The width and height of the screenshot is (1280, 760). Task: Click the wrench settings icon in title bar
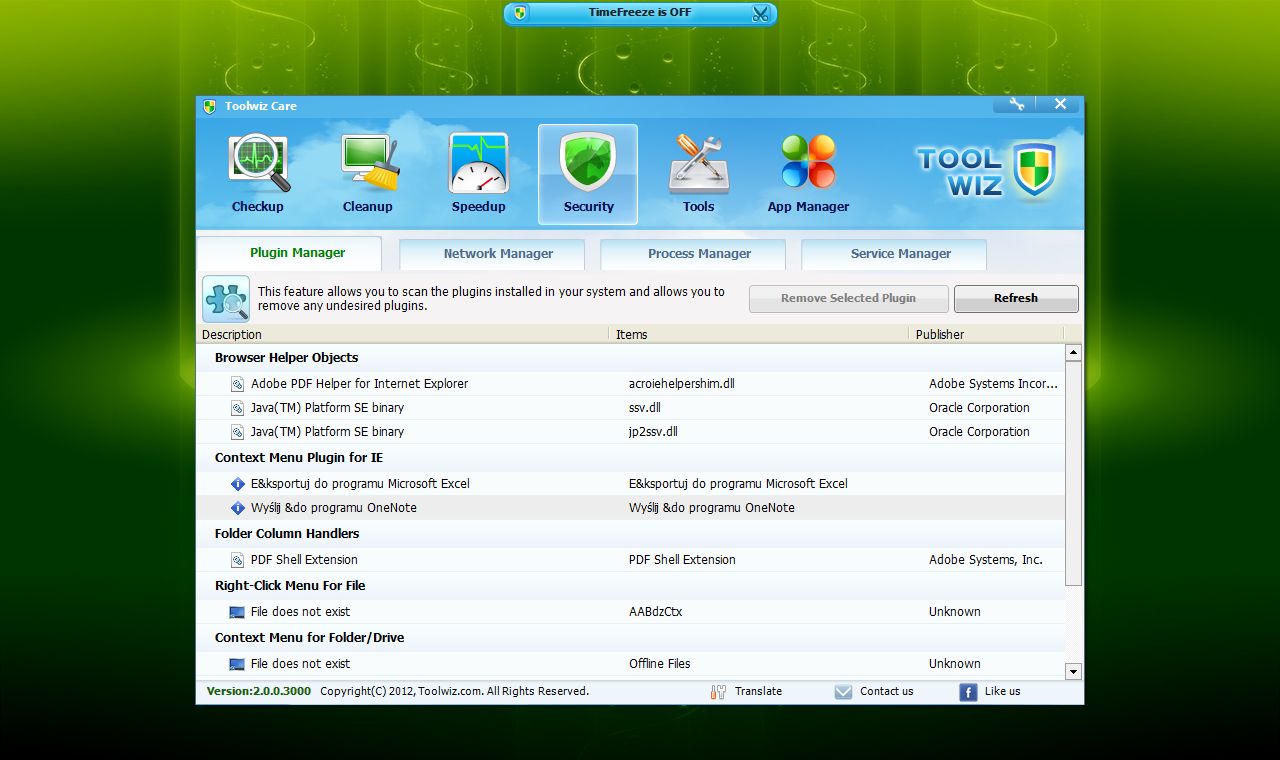[x=1016, y=104]
